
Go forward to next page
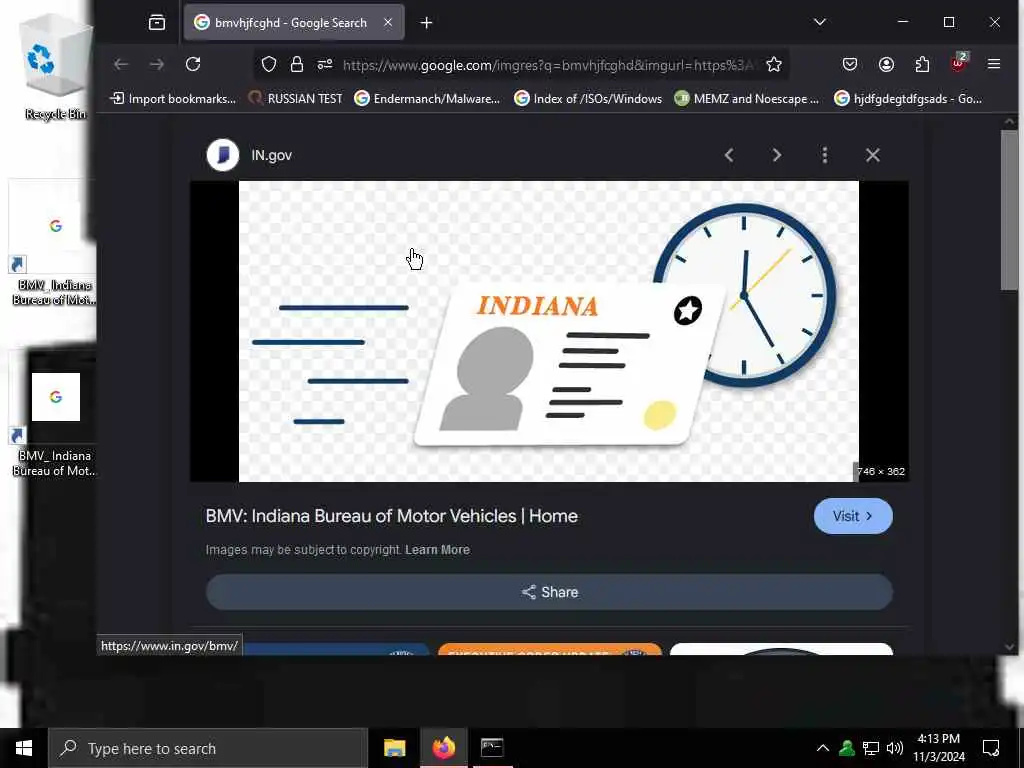point(157,64)
